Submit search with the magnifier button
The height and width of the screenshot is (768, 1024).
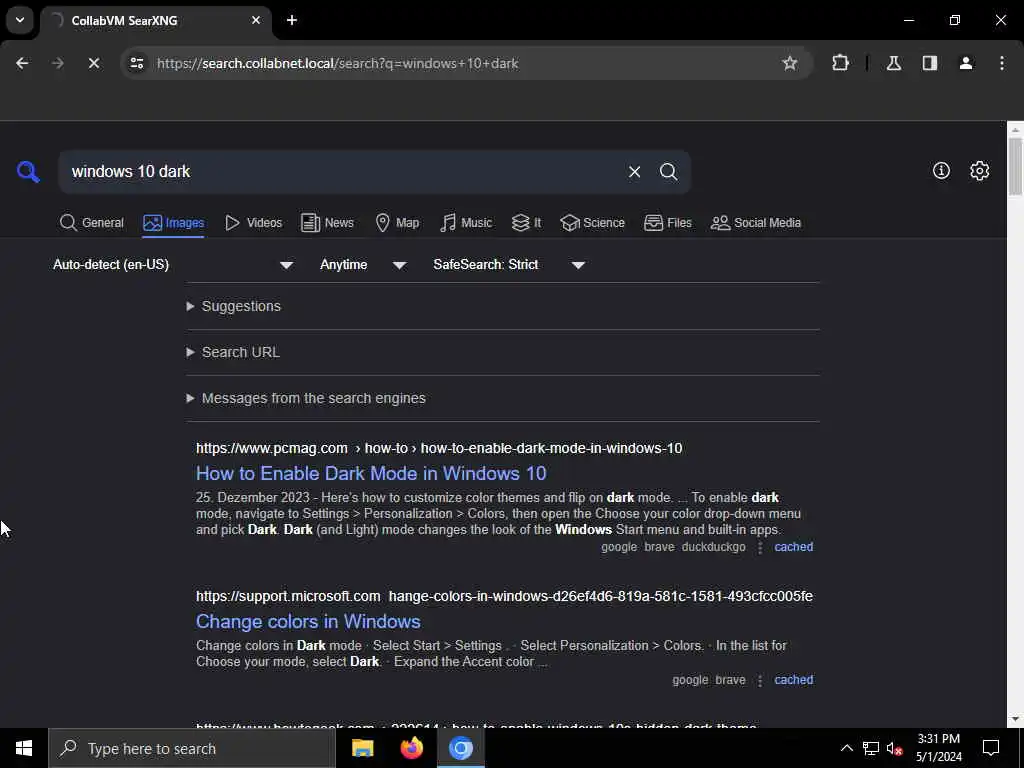(x=668, y=172)
